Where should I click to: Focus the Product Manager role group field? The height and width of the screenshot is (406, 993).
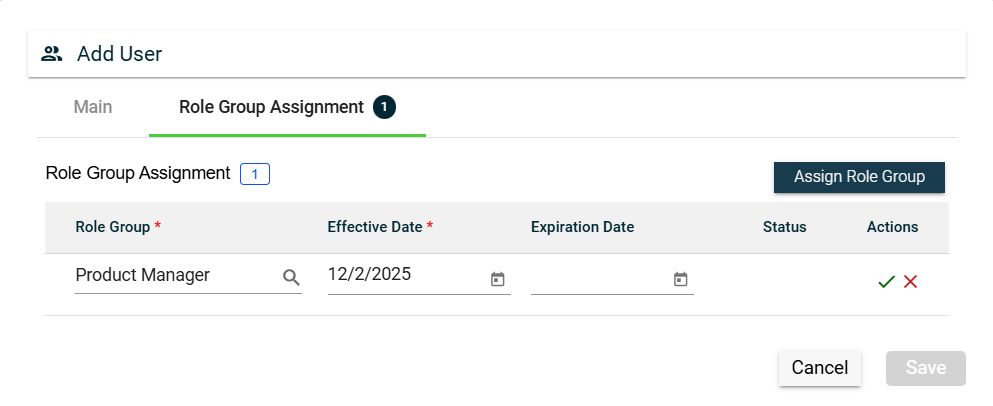(175, 276)
